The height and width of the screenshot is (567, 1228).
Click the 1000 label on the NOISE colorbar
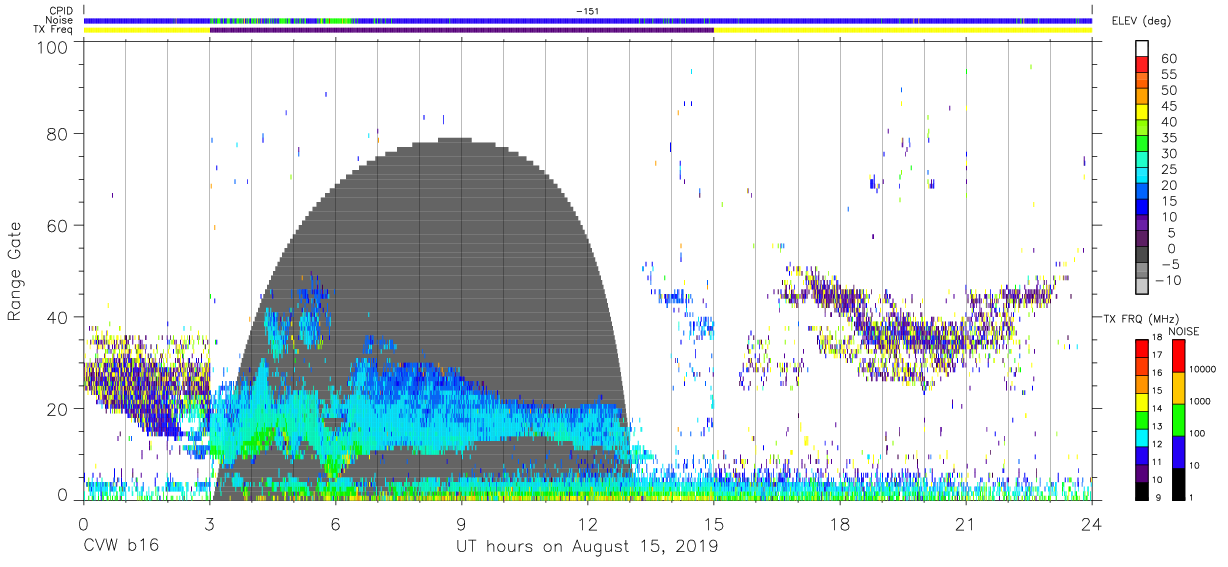[x=1202, y=401]
